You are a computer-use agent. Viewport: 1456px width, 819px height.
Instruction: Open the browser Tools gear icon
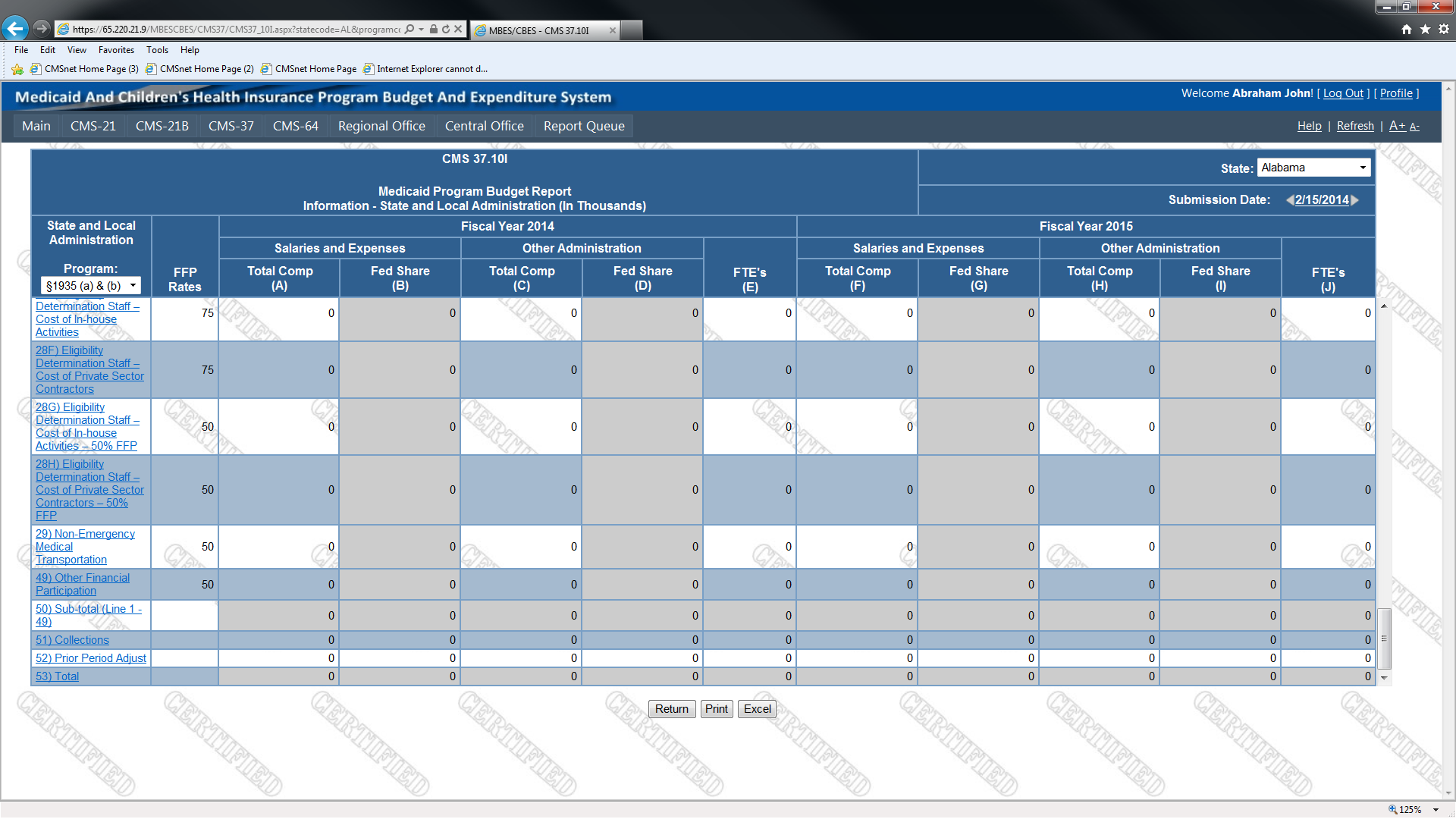[1444, 30]
